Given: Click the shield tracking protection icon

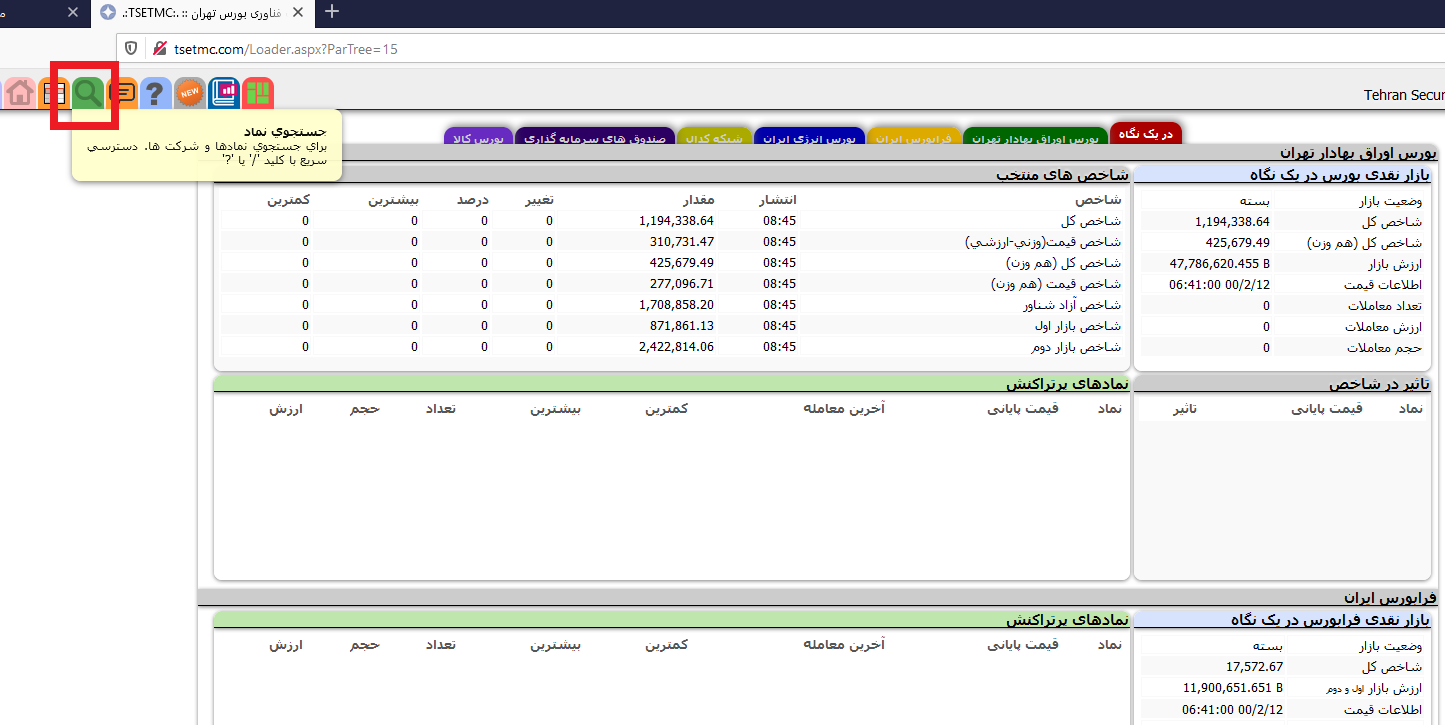Looking at the screenshot, I should pos(131,49).
